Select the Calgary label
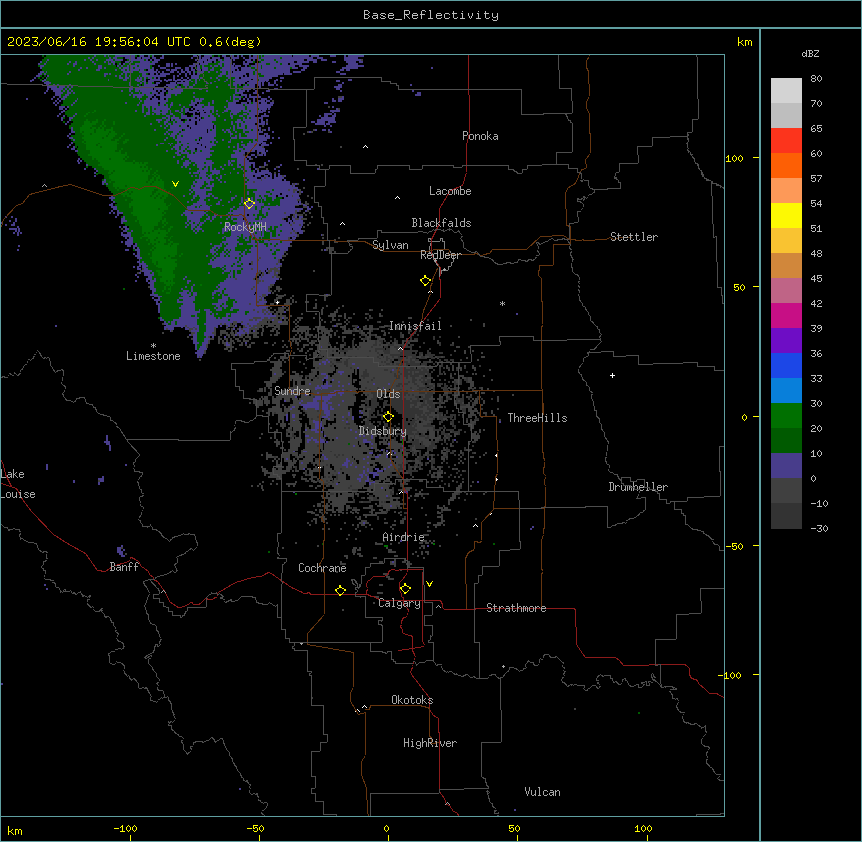The image size is (862, 842). point(399,603)
